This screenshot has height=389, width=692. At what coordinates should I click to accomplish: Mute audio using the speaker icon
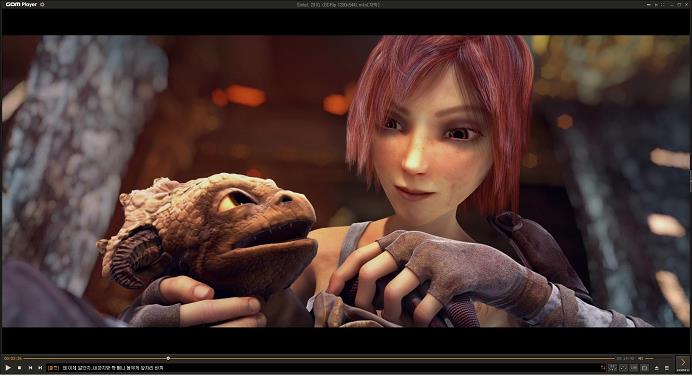click(x=640, y=358)
